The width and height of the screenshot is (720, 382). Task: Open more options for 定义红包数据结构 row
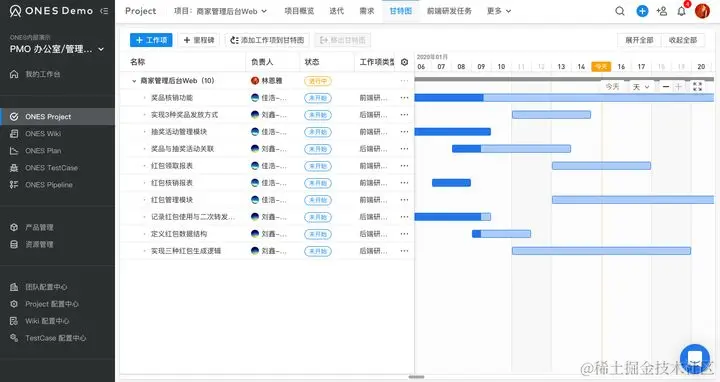pyautogui.click(x=404, y=234)
